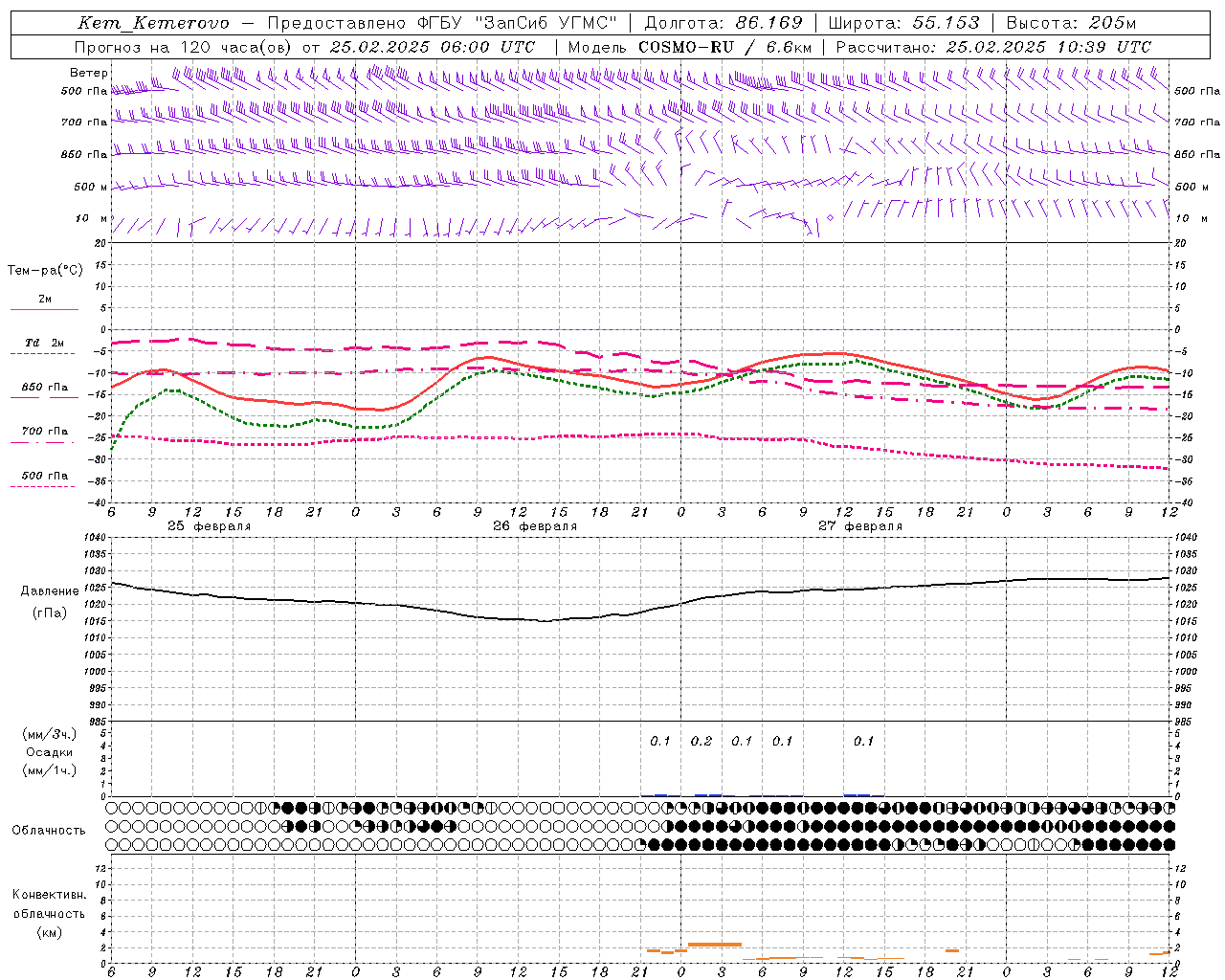Screen dimensions: 1225x980
Task: Select the 25 февраля date label
Action: click(210, 526)
